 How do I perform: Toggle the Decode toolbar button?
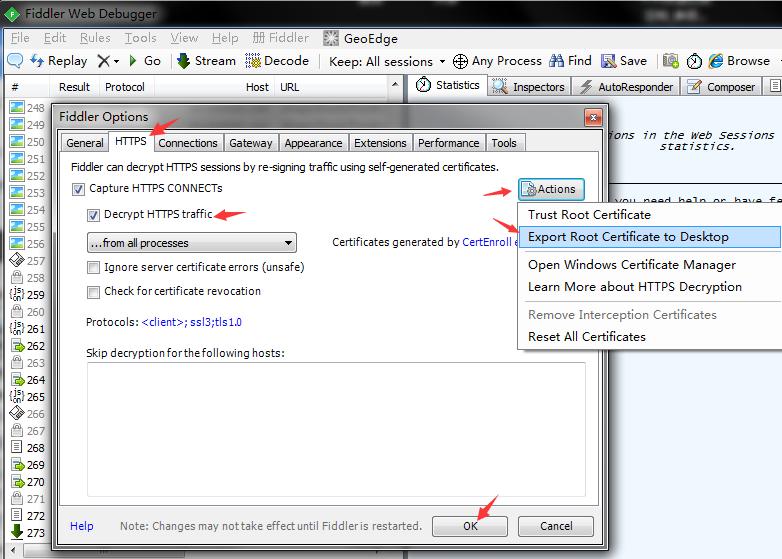[277, 61]
